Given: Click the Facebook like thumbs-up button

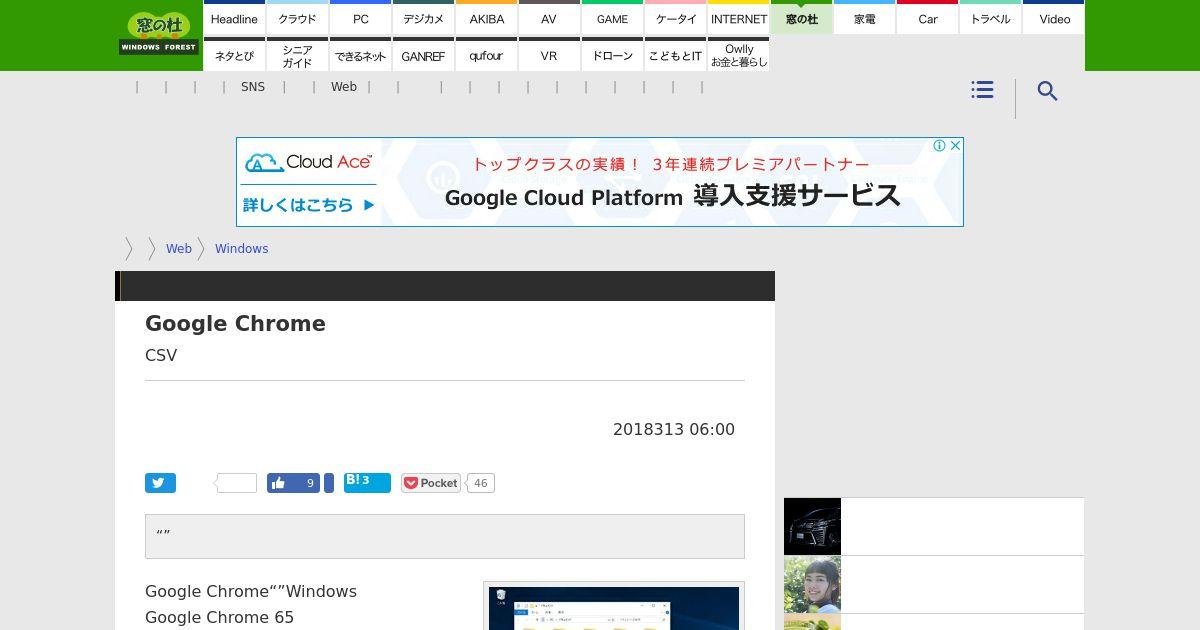Looking at the screenshot, I should click(x=293, y=483).
